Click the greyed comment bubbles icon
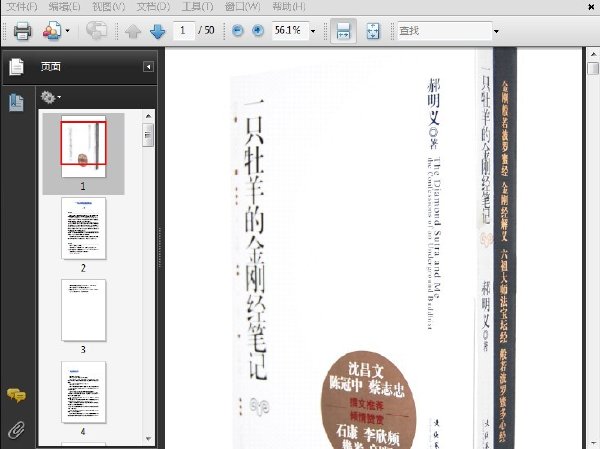The width and height of the screenshot is (600, 449). [96, 30]
